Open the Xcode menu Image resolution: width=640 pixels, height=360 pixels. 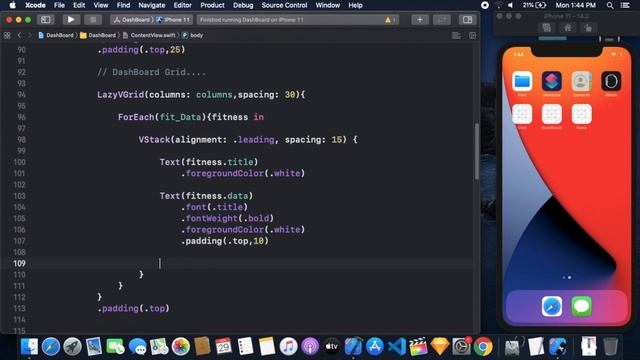[x=35, y=5]
